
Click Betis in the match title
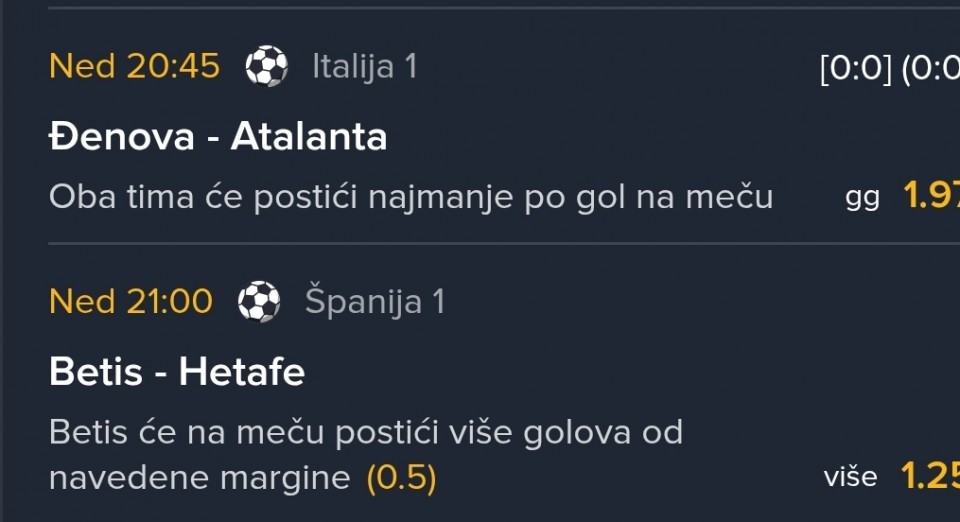tap(96, 372)
